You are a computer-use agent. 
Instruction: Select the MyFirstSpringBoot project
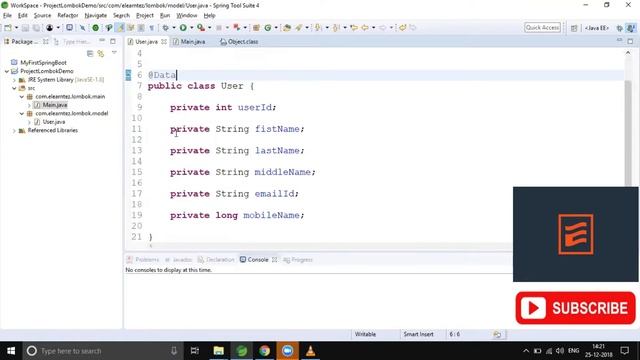(x=43, y=63)
